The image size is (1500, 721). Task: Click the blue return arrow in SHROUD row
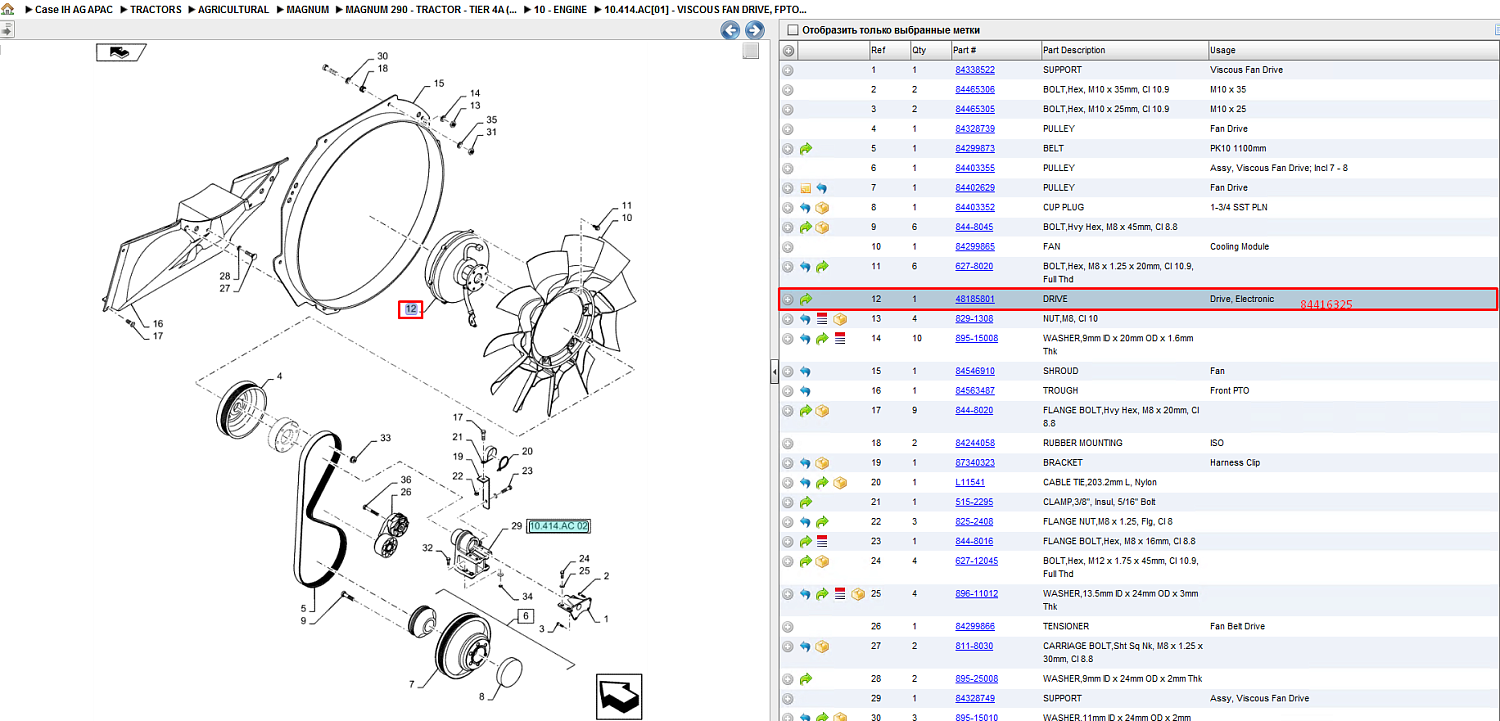click(806, 371)
